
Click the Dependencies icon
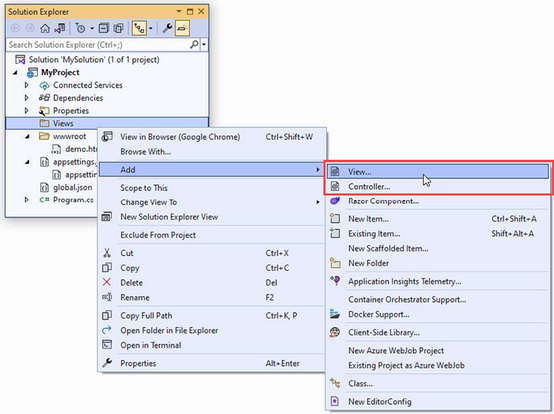pyautogui.click(x=44, y=98)
